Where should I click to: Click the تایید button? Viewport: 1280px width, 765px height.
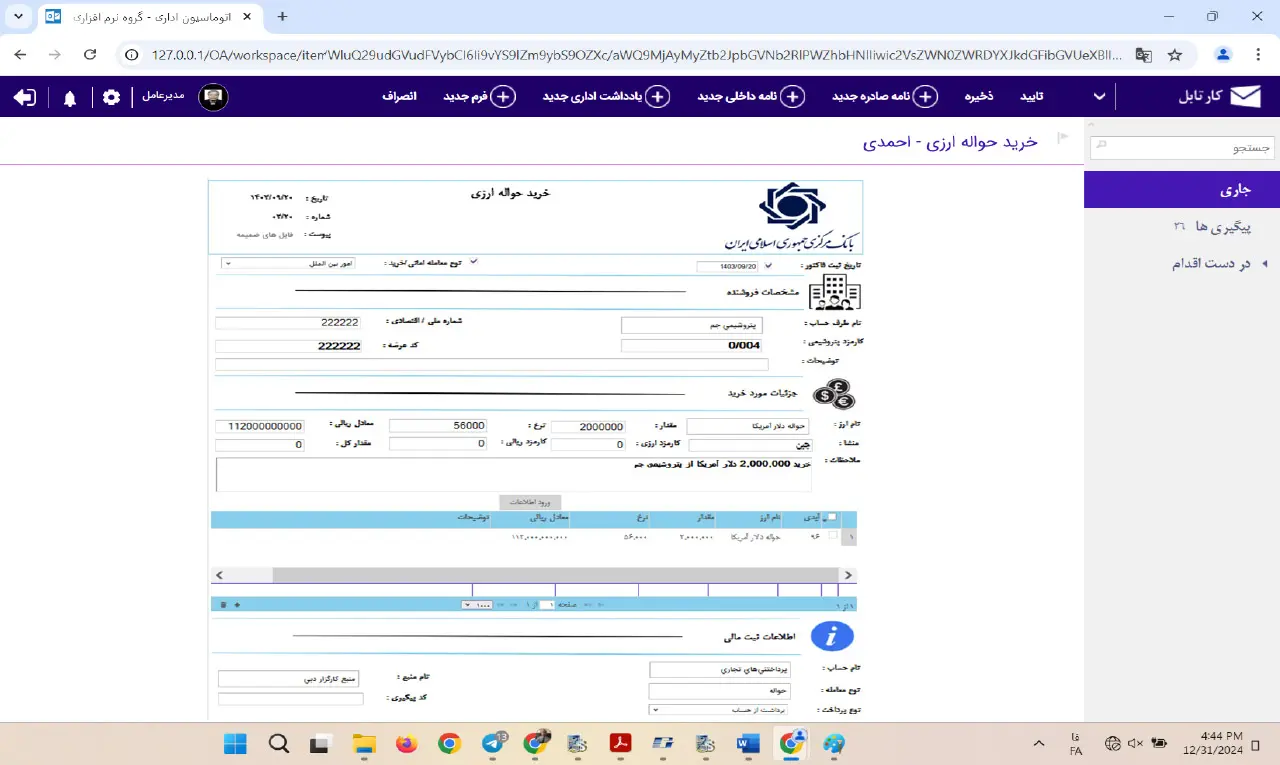[x=1031, y=97]
